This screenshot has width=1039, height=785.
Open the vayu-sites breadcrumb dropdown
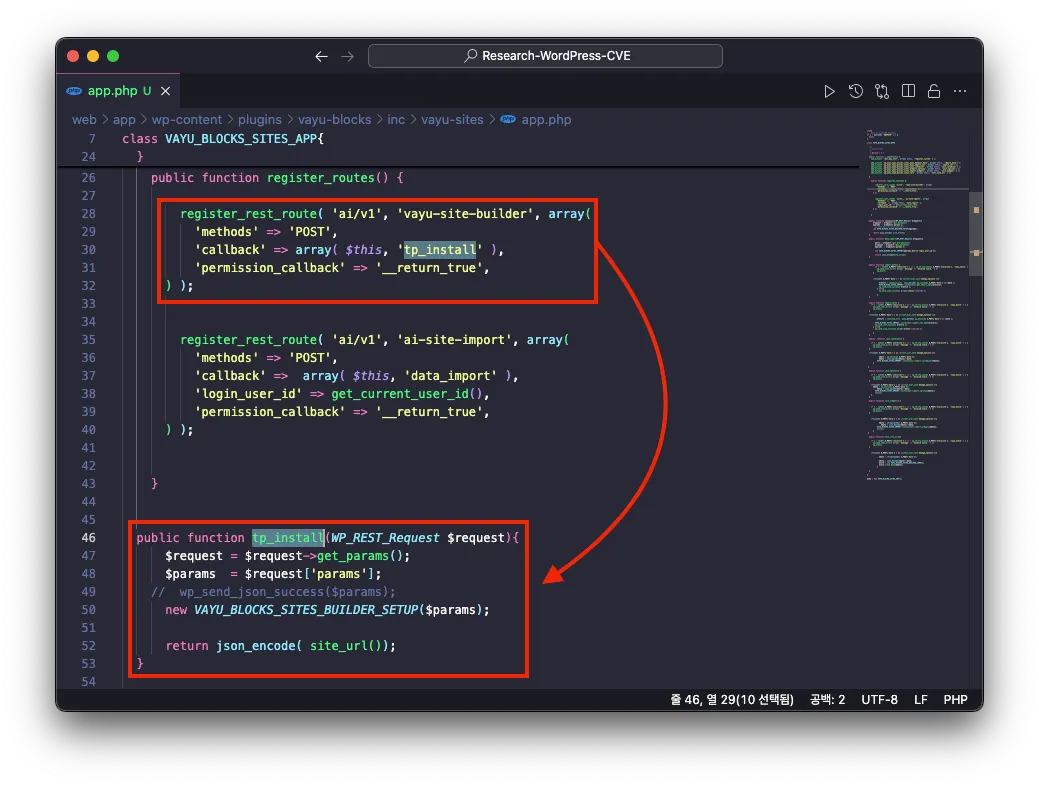452,119
